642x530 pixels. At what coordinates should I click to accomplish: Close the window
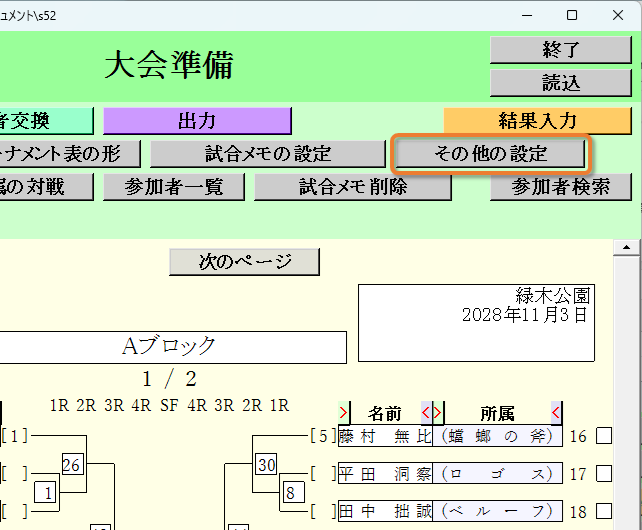point(618,15)
